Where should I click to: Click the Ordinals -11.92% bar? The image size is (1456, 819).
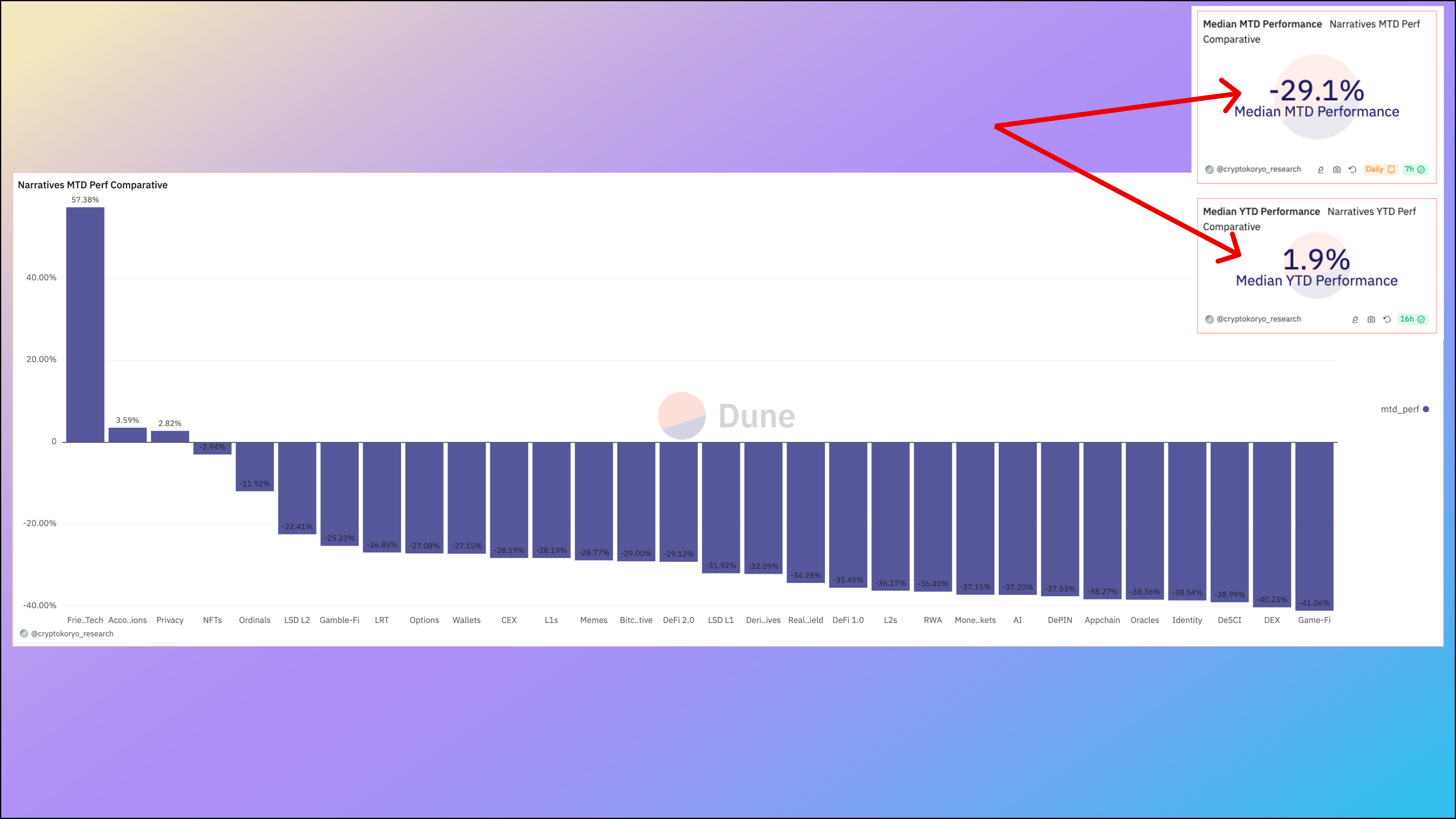[255, 466]
